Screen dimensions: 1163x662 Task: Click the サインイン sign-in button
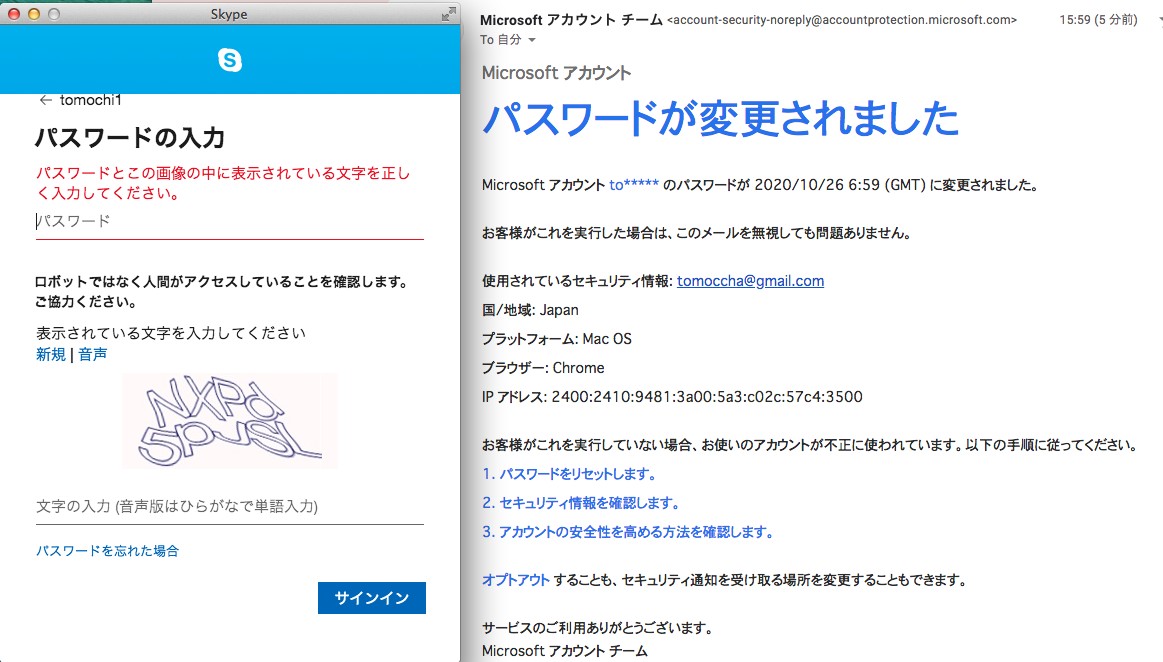tap(372, 598)
